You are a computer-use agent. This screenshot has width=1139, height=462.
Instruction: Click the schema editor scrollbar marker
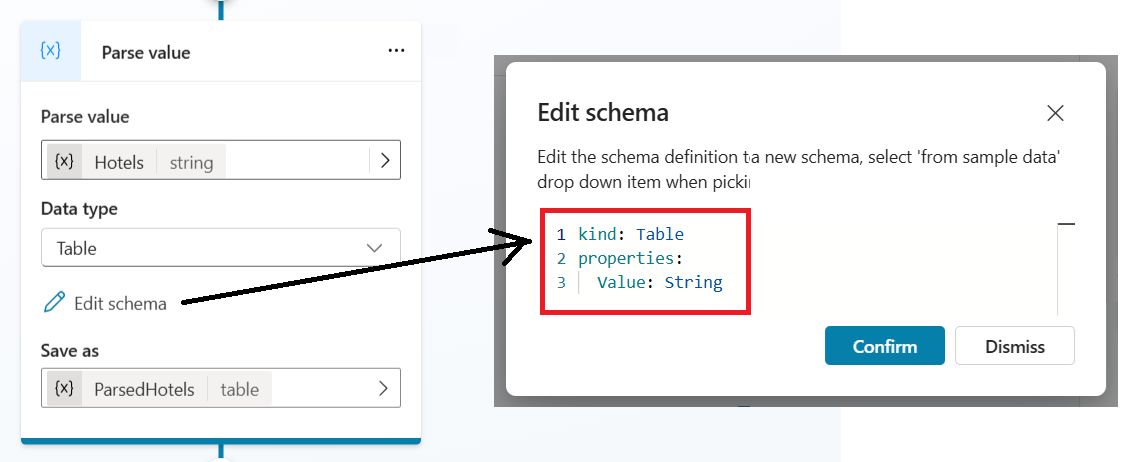click(1066, 225)
